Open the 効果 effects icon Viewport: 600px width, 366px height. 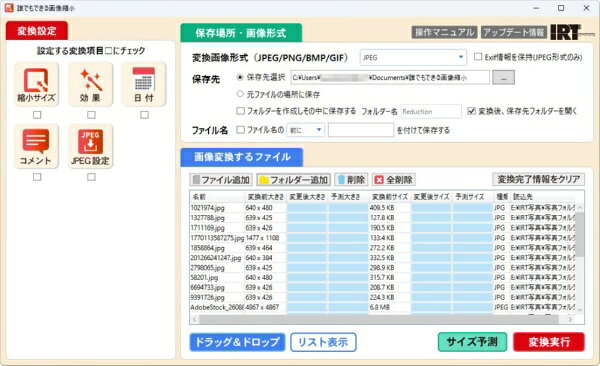click(x=90, y=85)
